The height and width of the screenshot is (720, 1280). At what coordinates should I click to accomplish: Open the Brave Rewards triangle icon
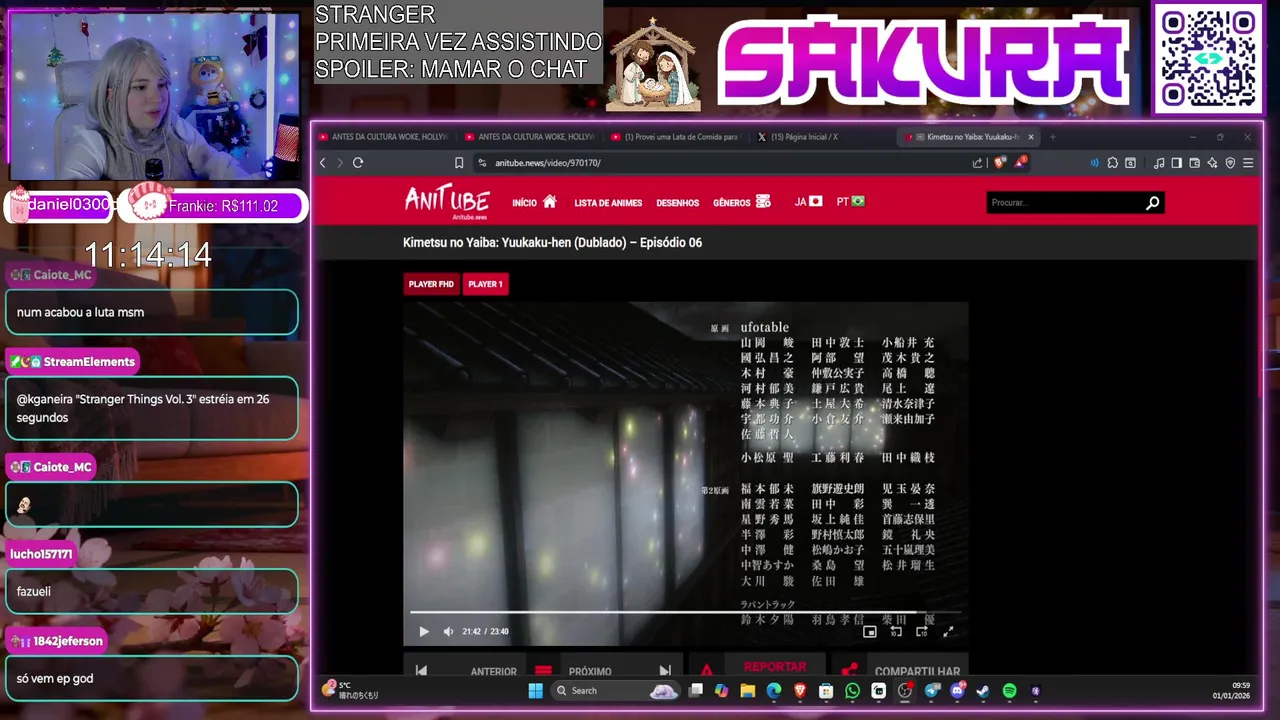click(x=1020, y=162)
